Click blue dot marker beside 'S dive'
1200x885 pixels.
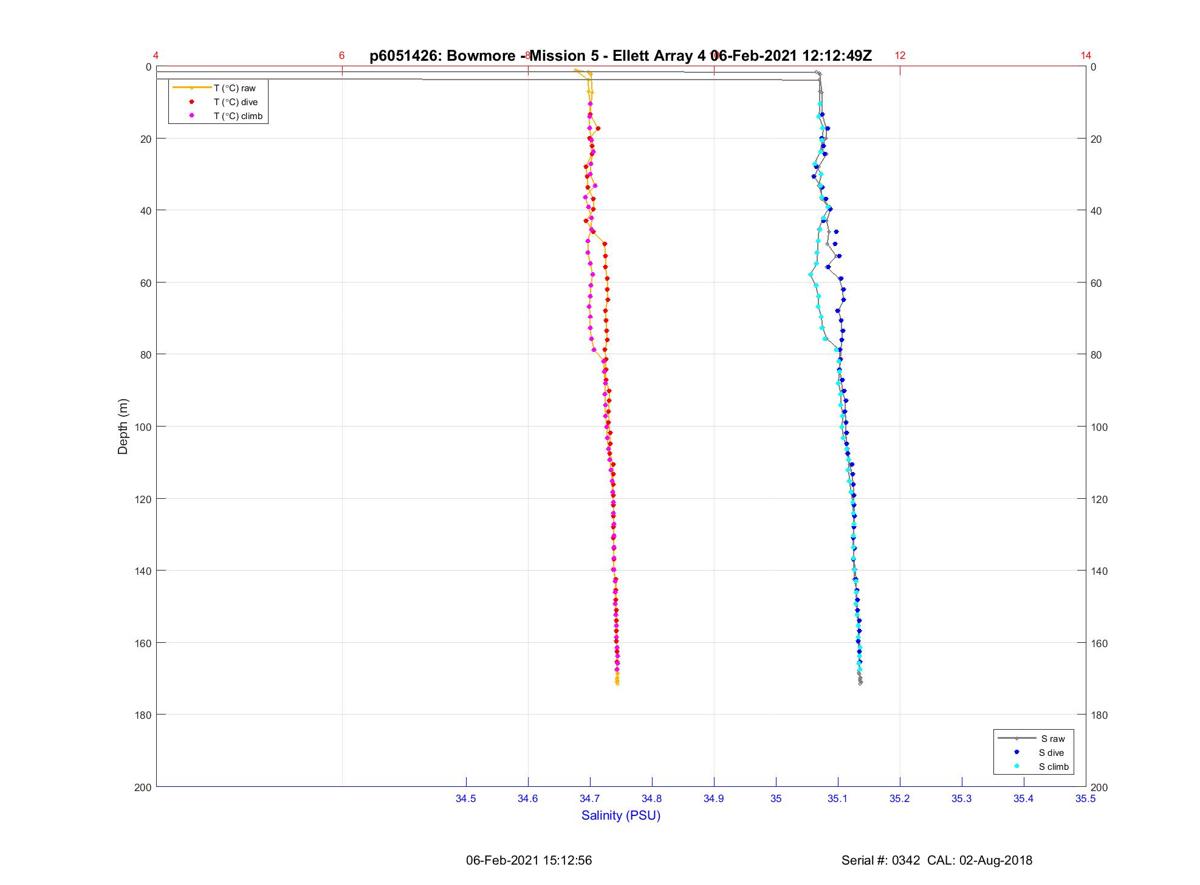(x=1016, y=752)
